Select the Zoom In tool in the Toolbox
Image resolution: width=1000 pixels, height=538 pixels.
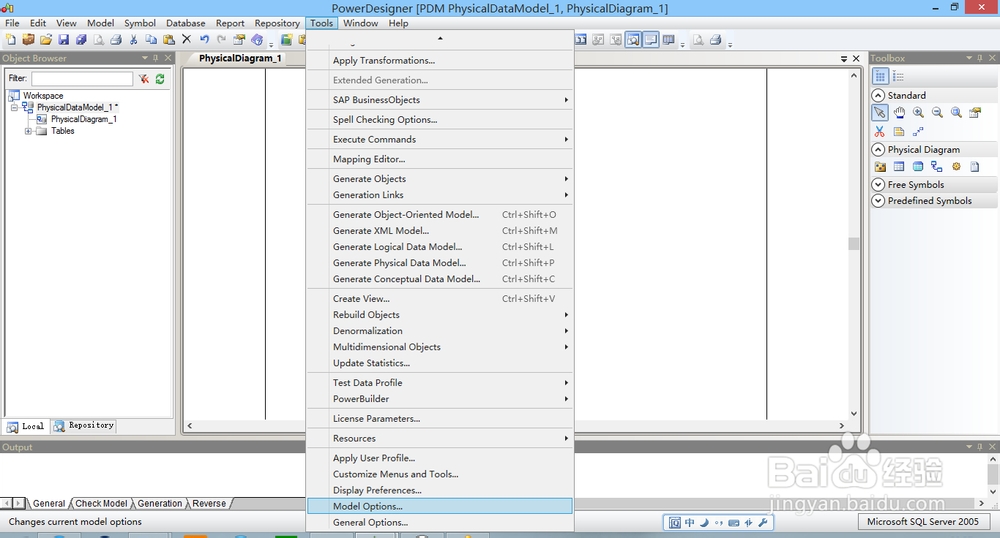click(918, 113)
